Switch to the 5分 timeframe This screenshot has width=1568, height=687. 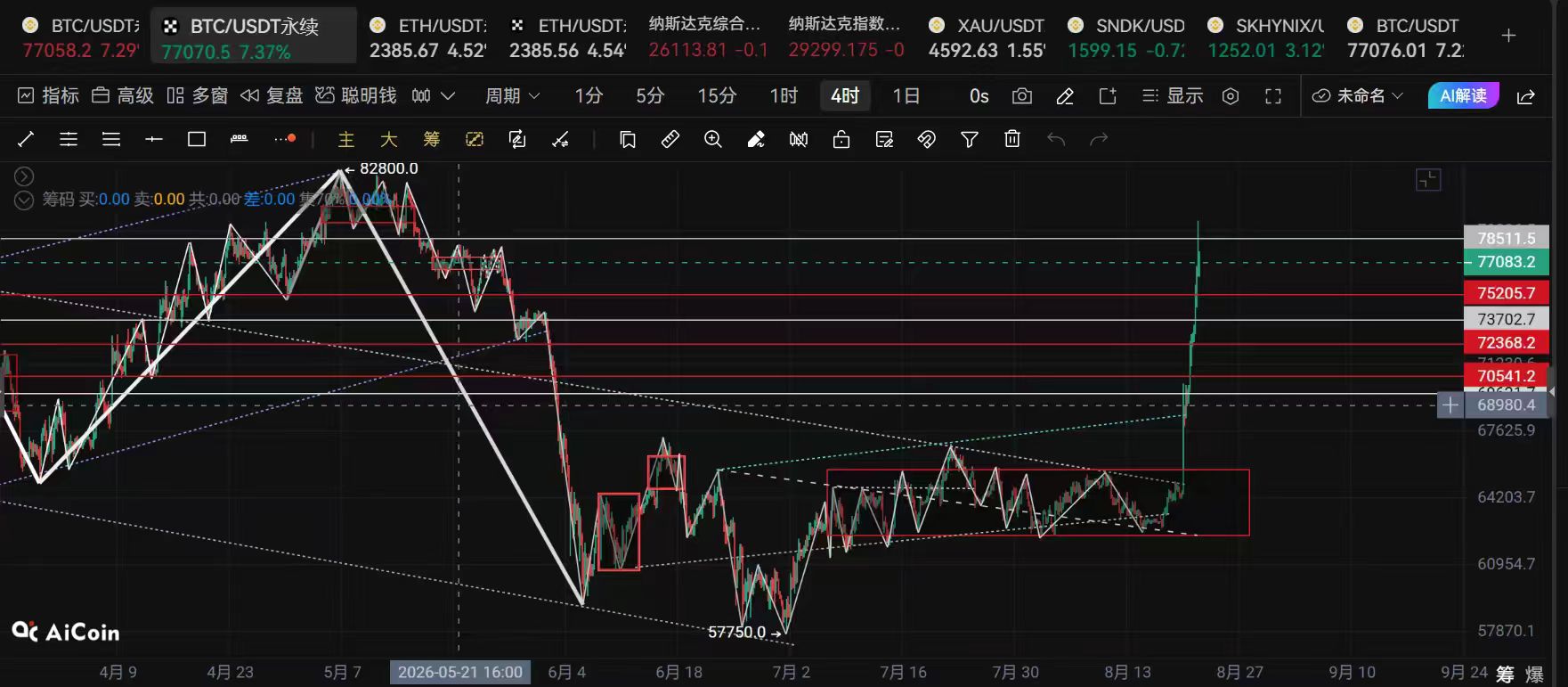pos(650,95)
